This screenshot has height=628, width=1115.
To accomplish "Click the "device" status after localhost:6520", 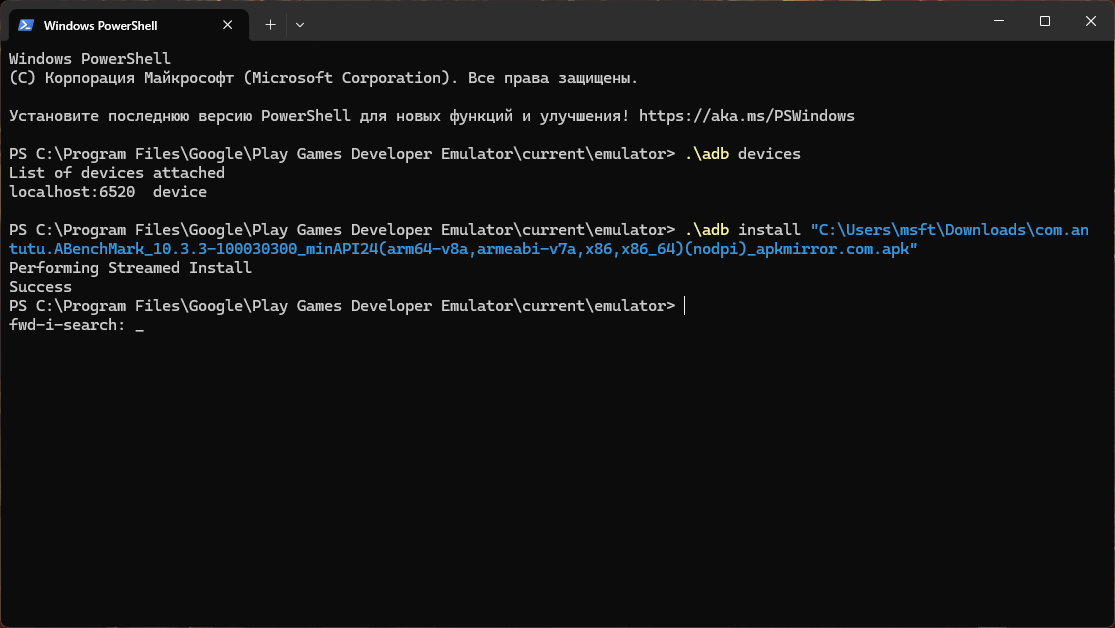I will pos(180,192).
